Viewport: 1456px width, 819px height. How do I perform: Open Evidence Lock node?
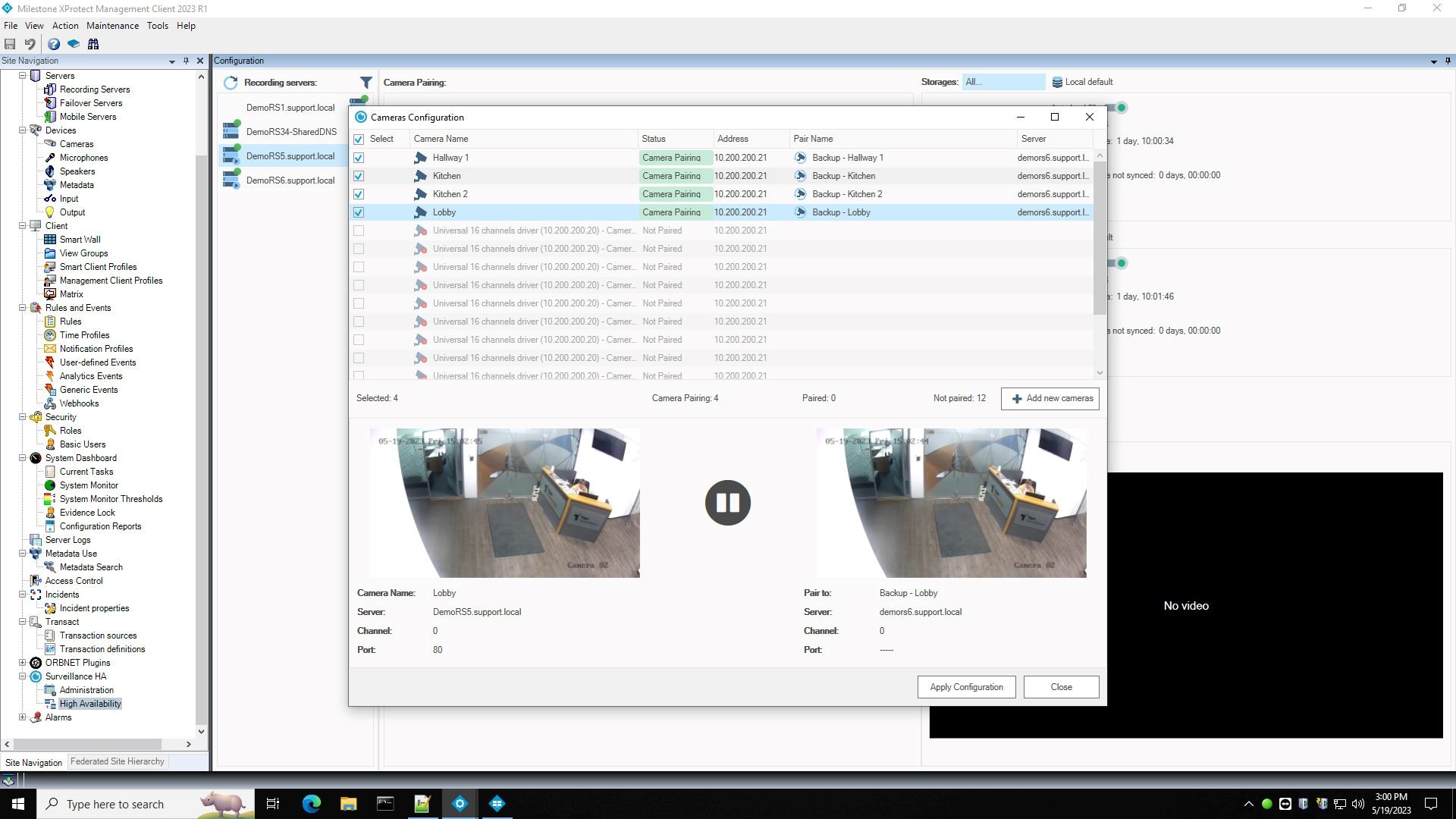[87, 513]
